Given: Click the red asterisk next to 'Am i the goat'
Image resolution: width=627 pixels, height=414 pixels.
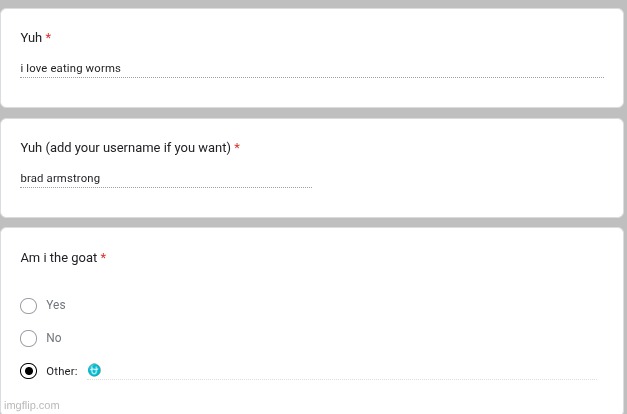Looking at the screenshot, I should click(103, 258).
